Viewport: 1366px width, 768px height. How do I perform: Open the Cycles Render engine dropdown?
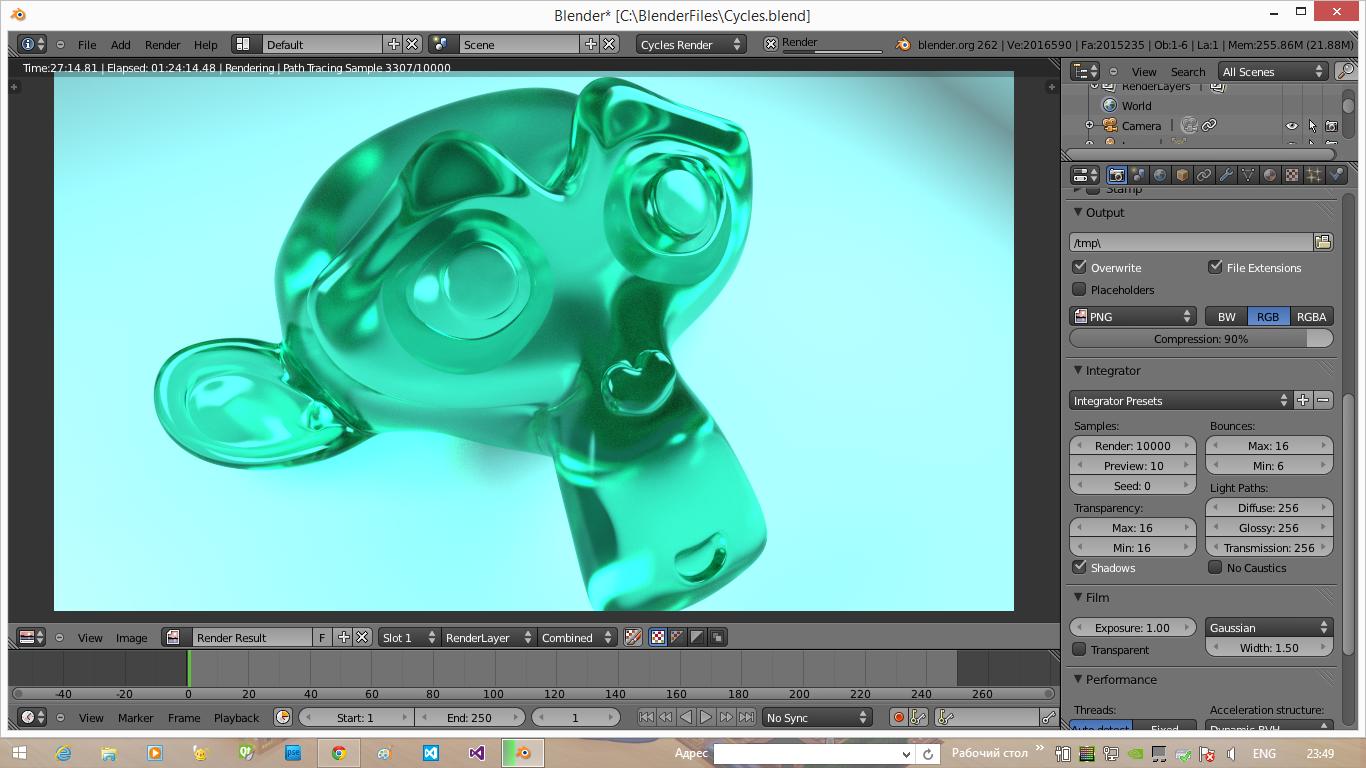click(690, 44)
